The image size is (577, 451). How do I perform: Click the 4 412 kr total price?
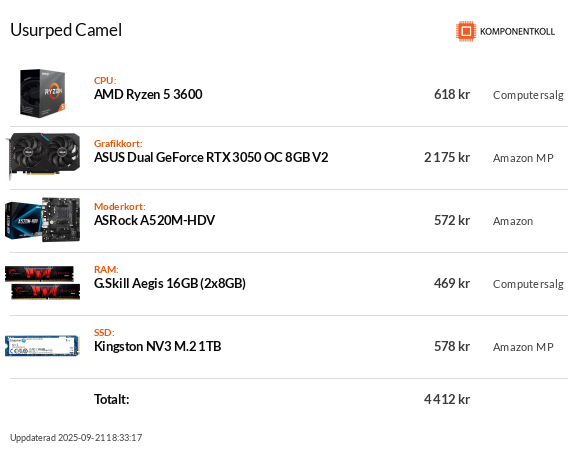pos(447,399)
